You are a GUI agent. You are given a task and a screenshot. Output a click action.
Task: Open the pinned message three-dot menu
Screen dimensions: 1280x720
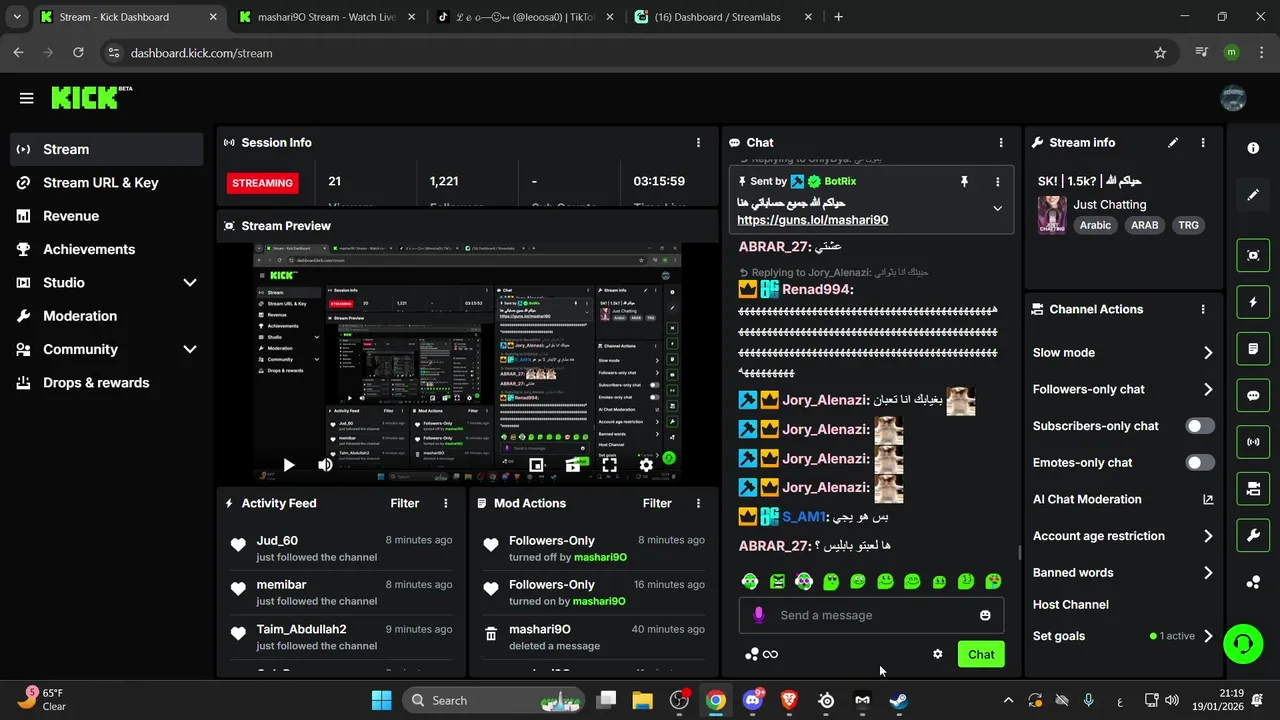pos(997,182)
